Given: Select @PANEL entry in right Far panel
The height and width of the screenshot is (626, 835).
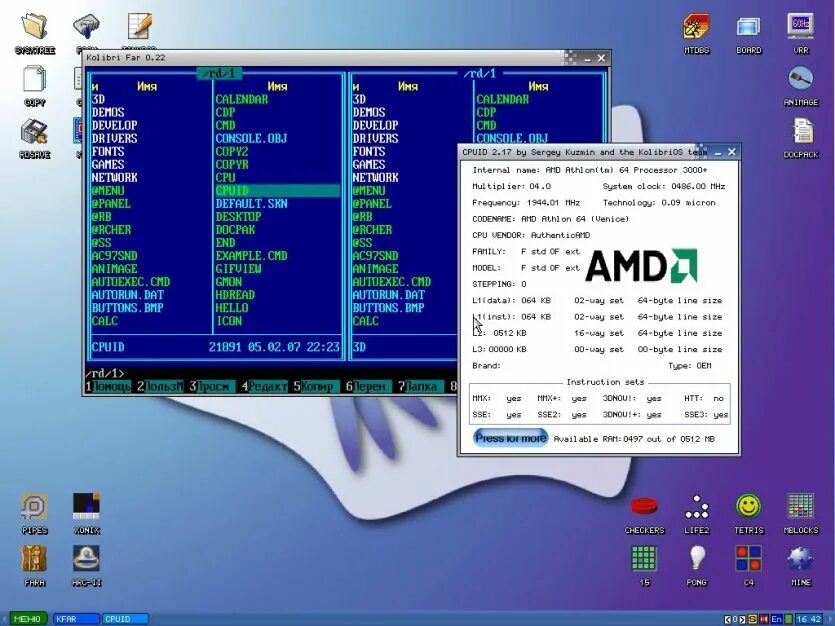Looking at the screenshot, I should pos(372,204).
